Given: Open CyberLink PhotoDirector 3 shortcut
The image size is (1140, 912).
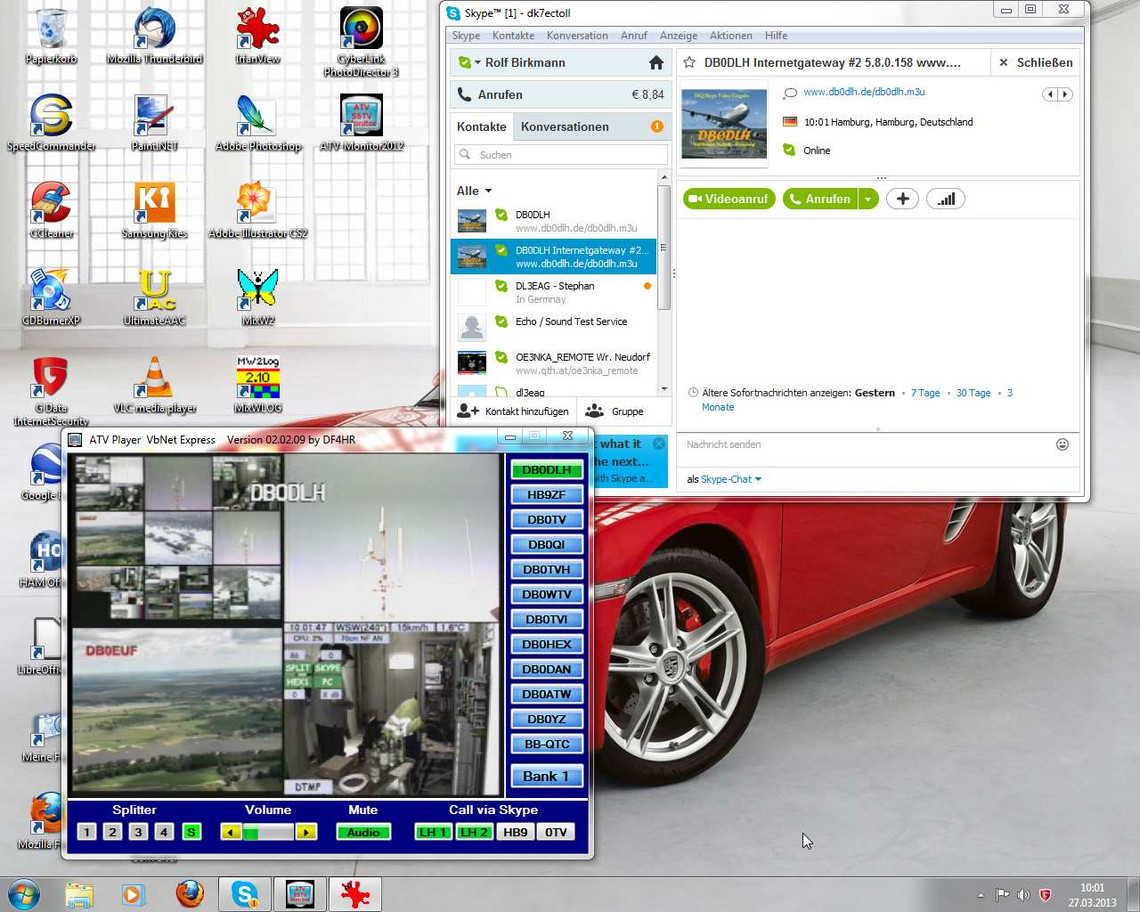Looking at the screenshot, I should click(361, 42).
